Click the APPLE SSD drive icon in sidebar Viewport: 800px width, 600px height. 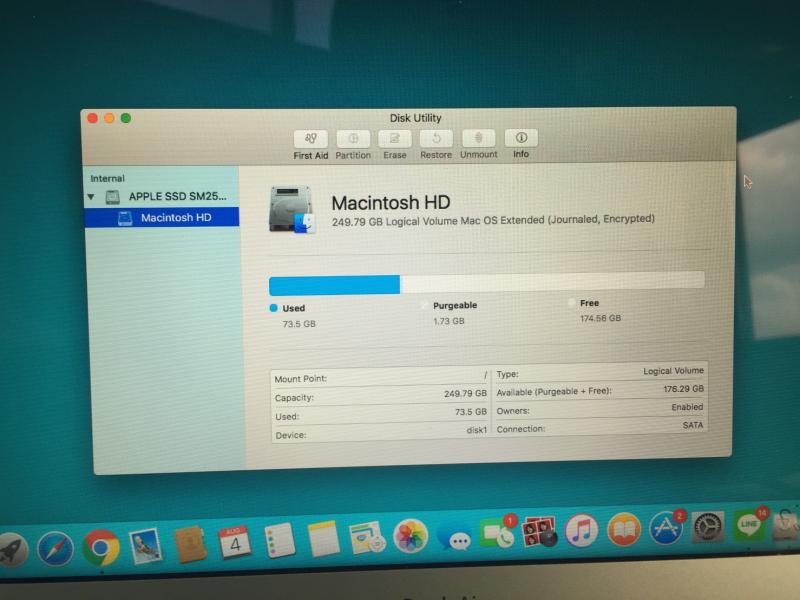[112, 197]
